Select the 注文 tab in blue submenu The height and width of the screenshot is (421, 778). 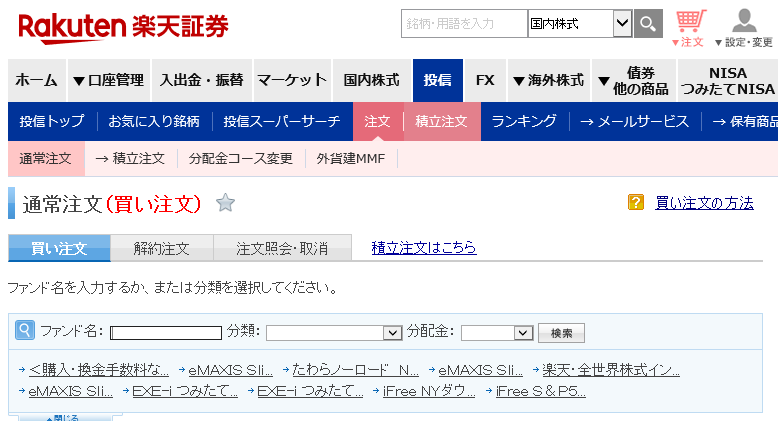click(378, 121)
